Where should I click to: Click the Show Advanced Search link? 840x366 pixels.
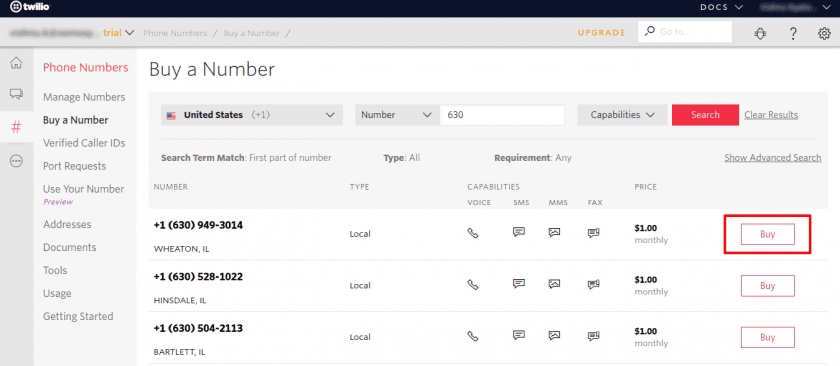(x=772, y=158)
